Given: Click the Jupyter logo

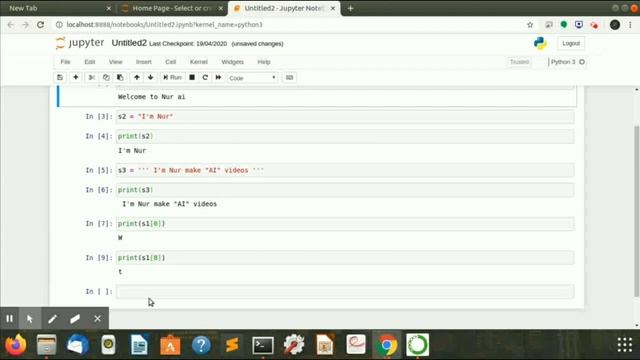Looking at the screenshot, I should coord(80,43).
